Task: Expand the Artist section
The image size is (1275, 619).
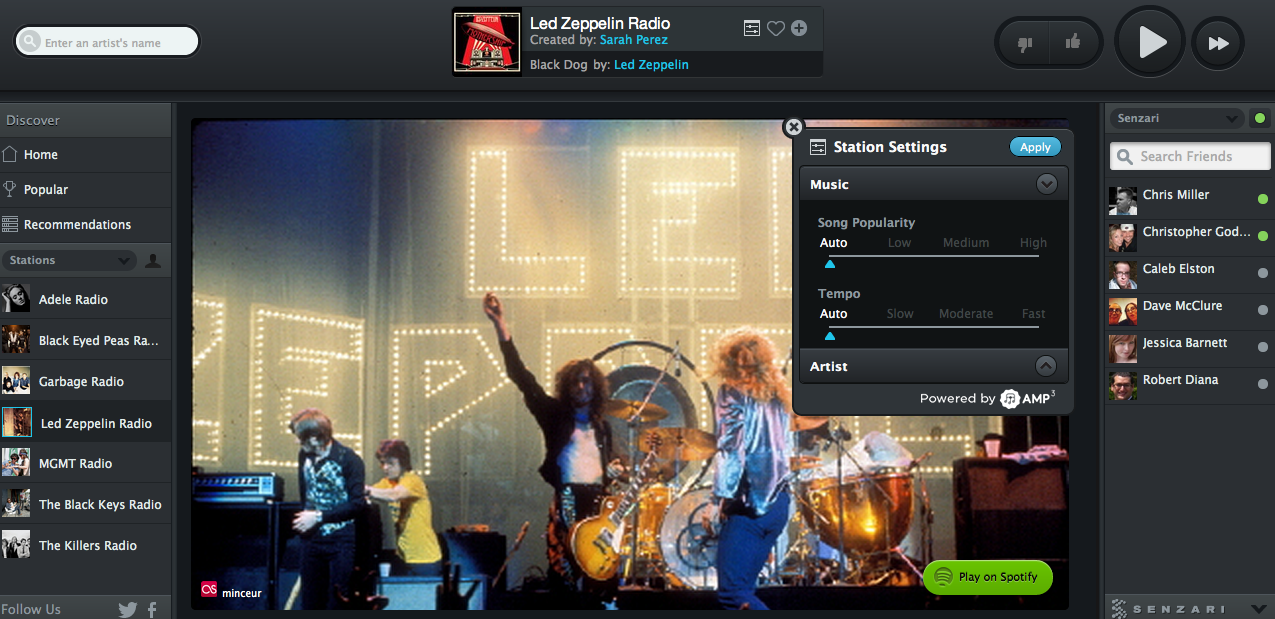Action: 1045,366
